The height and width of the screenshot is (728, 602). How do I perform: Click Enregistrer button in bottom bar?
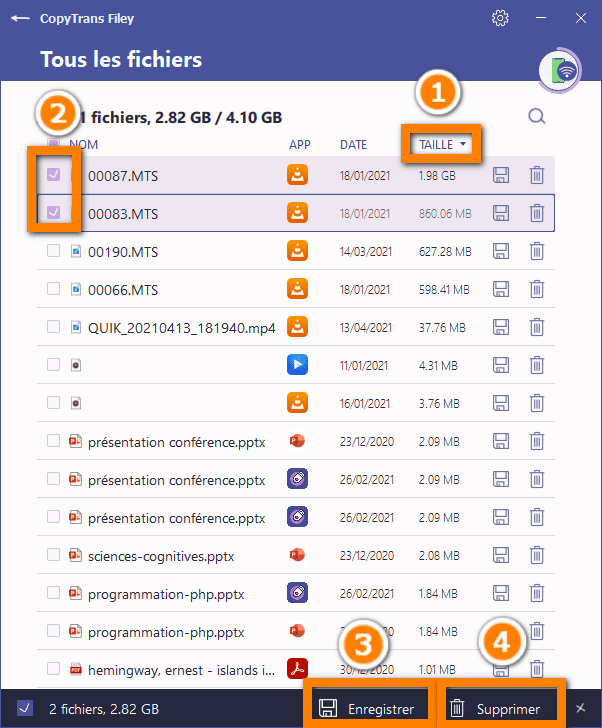(369, 708)
